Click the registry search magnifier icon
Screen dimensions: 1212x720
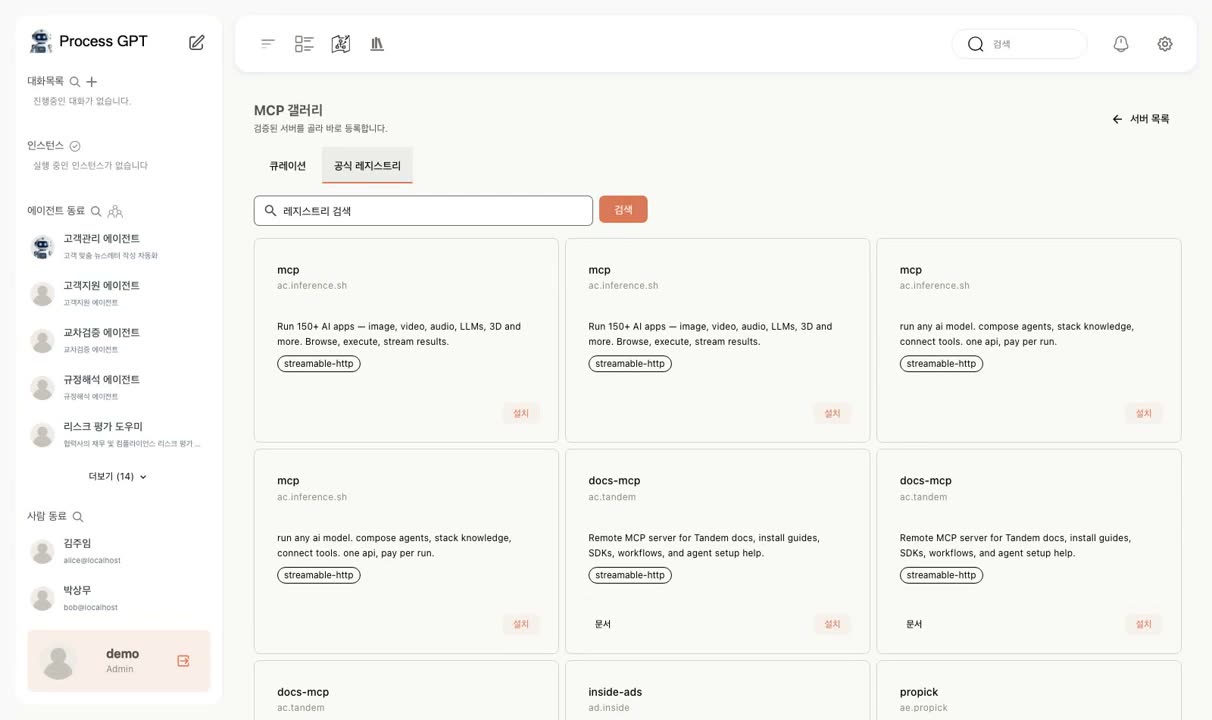click(x=270, y=211)
